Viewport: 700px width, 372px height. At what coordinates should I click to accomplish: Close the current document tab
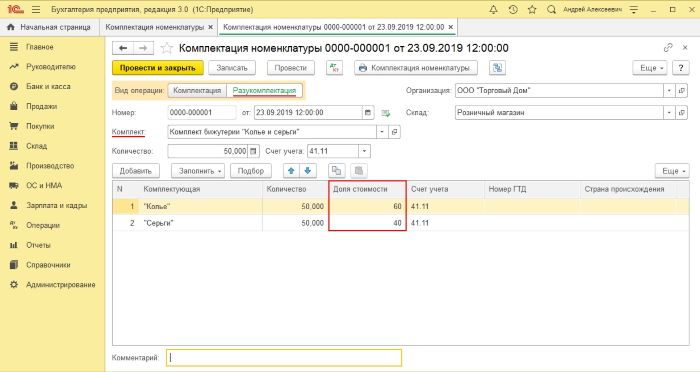click(451, 27)
